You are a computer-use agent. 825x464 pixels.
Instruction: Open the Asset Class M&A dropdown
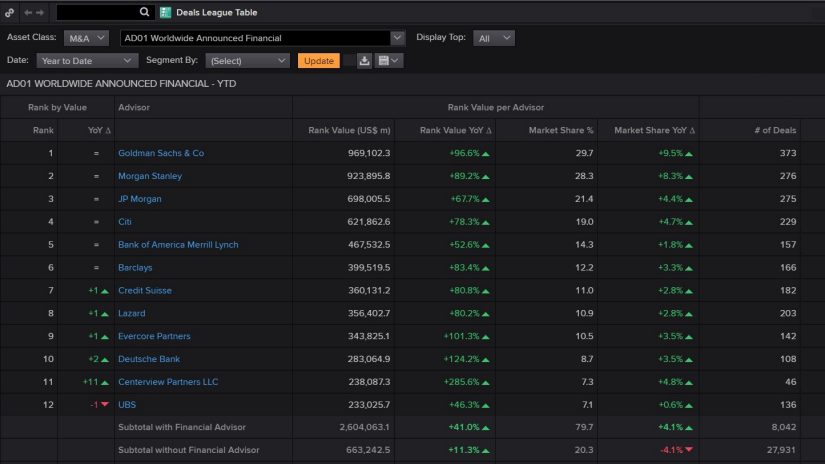click(x=86, y=38)
